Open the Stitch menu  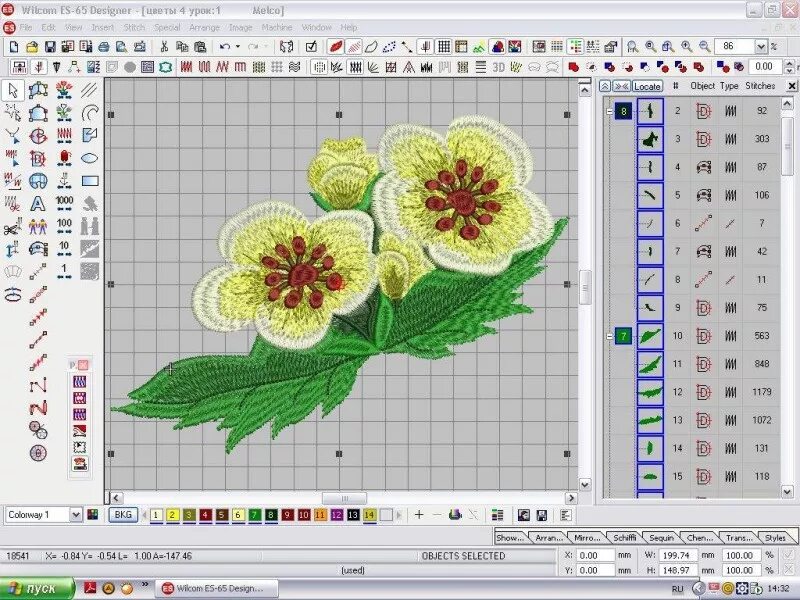[x=134, y=28]
